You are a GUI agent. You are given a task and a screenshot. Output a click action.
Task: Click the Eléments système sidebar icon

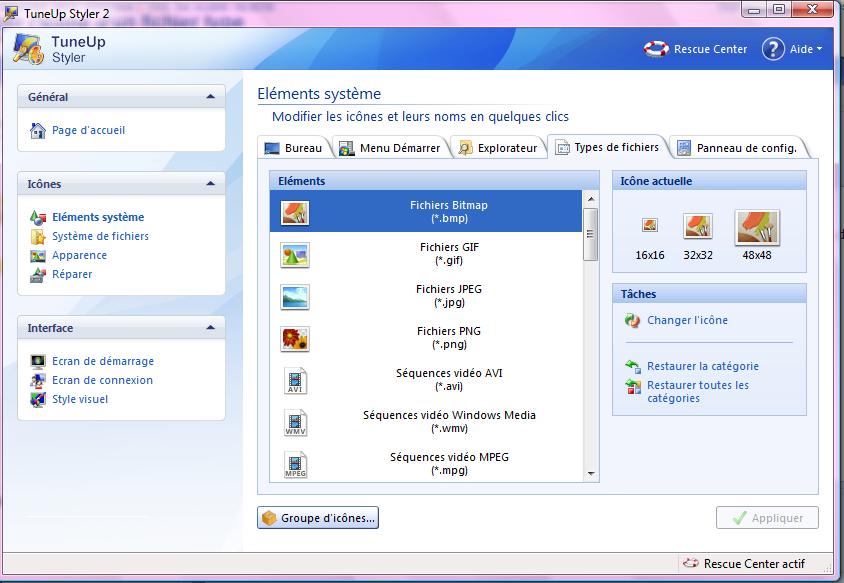(x=38, y=217)
